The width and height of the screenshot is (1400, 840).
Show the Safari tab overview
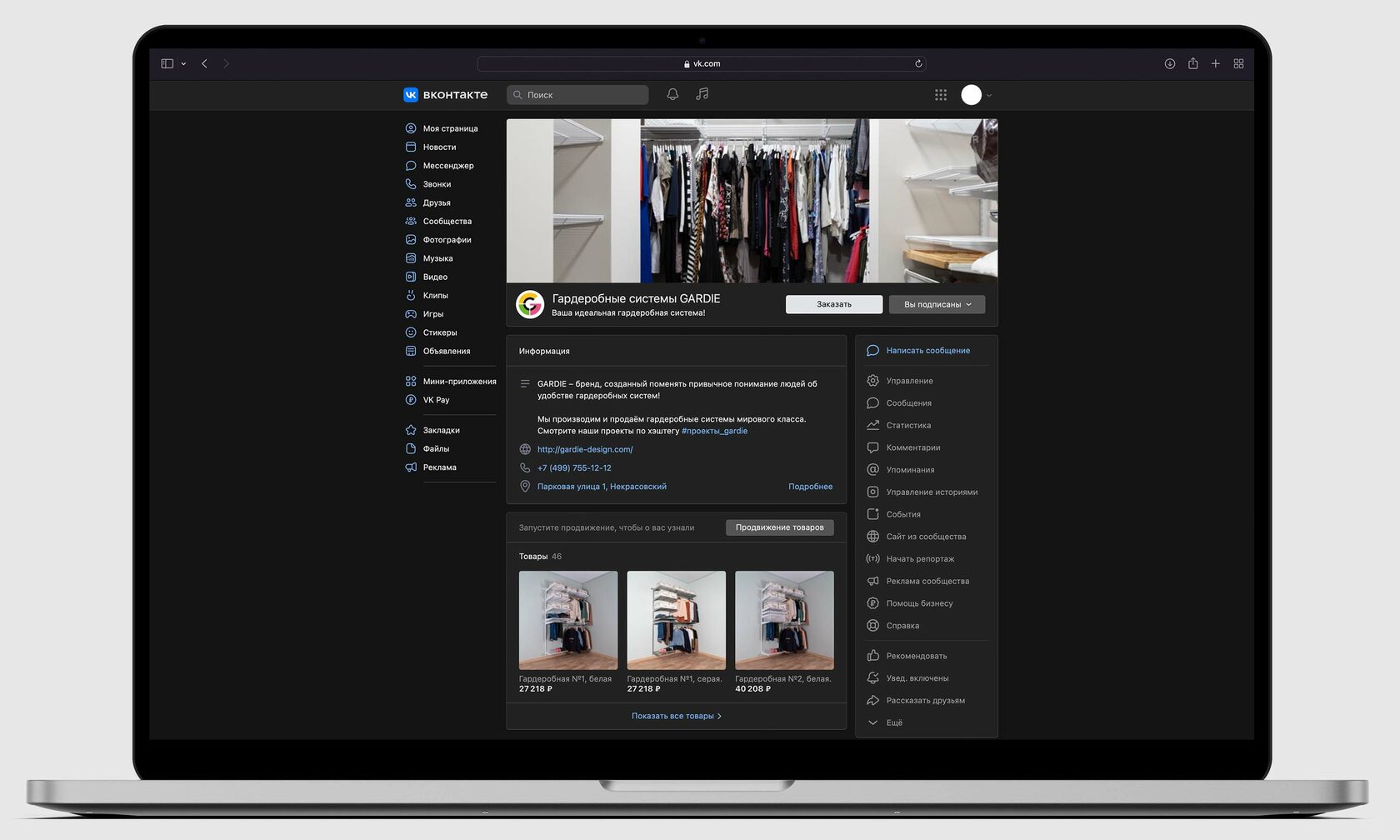[x=1239, y=63]
